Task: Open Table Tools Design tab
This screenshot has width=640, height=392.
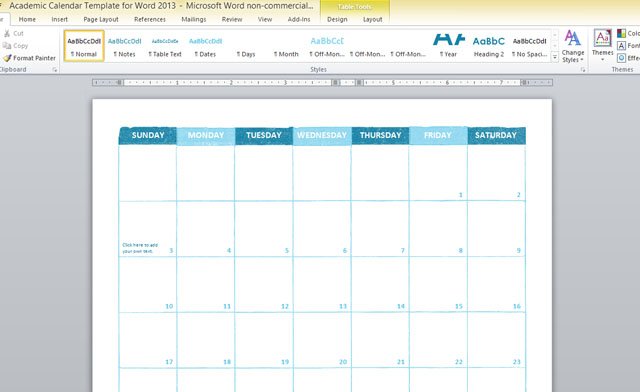Action: 337,19
